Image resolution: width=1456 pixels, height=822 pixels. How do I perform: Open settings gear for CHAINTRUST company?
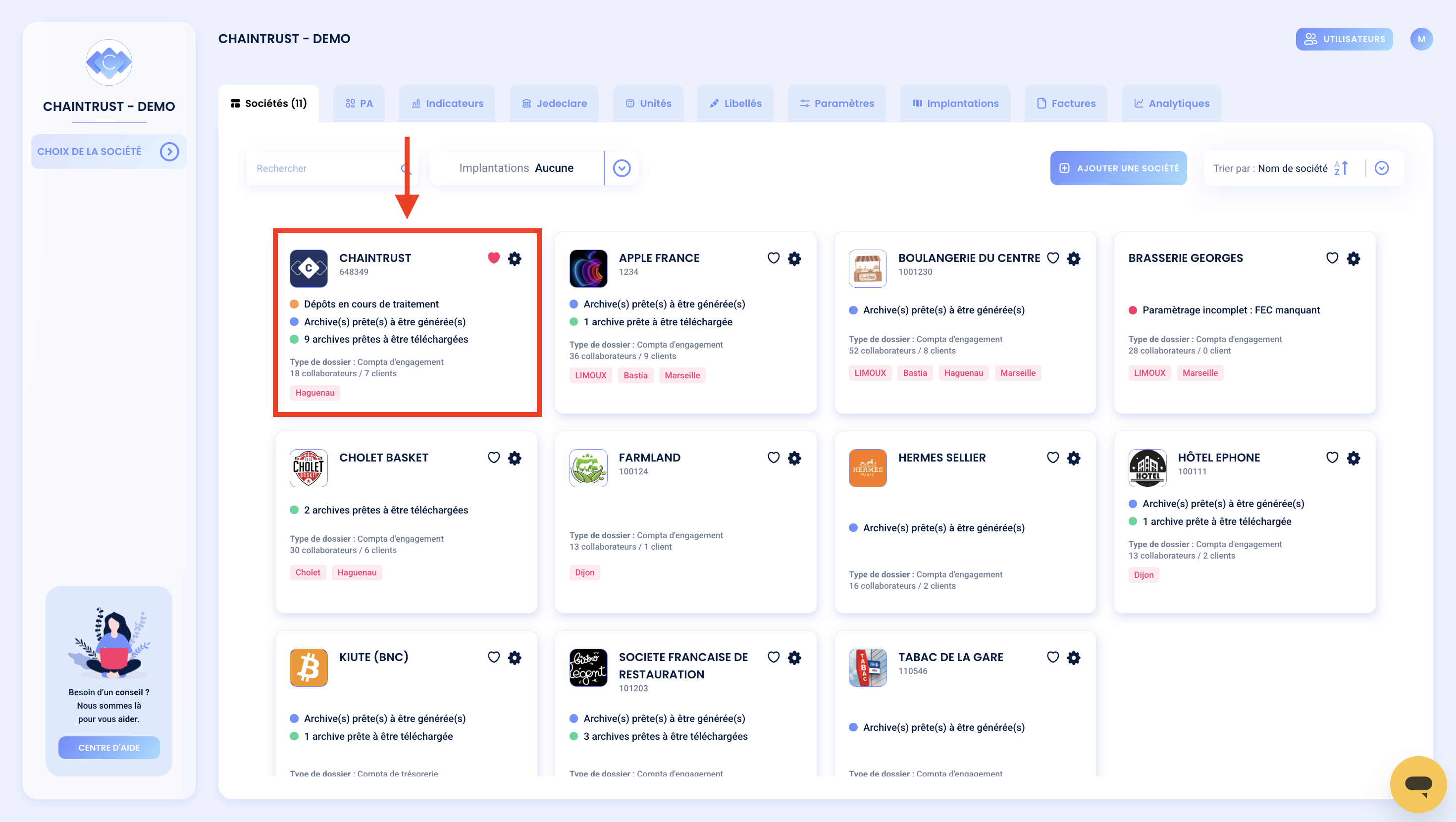pos(515,258)
